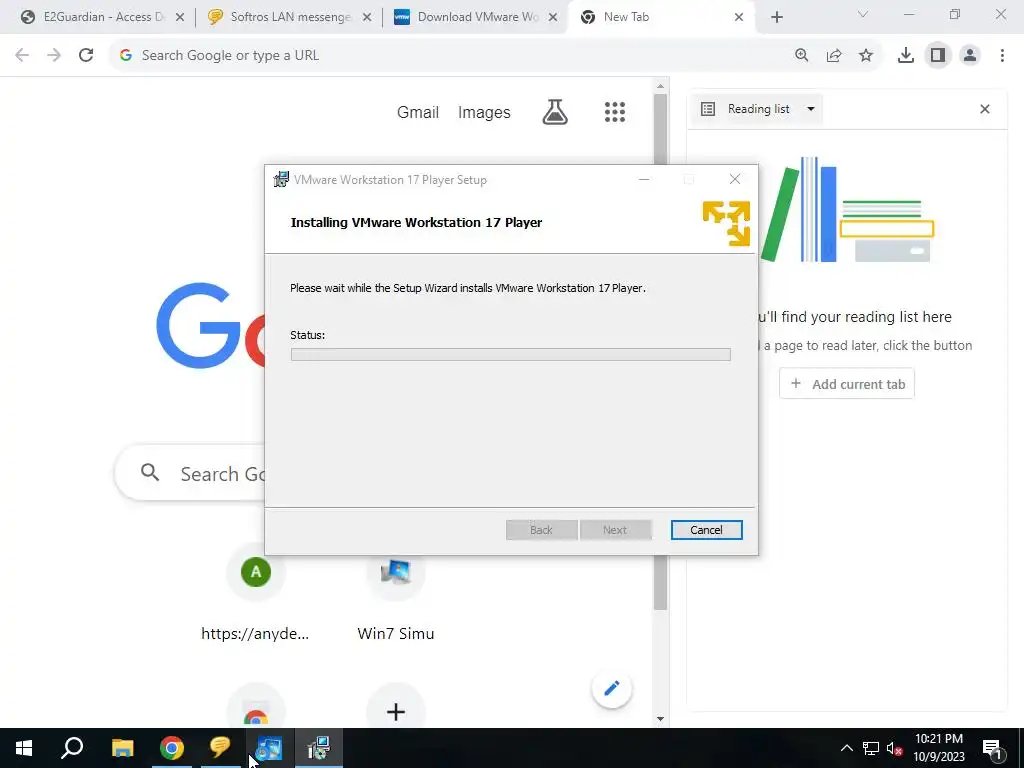This screenshot has height=768, width=1024.
Task: Bookmark this tab with the star icon
Action: tap(866, 56)
